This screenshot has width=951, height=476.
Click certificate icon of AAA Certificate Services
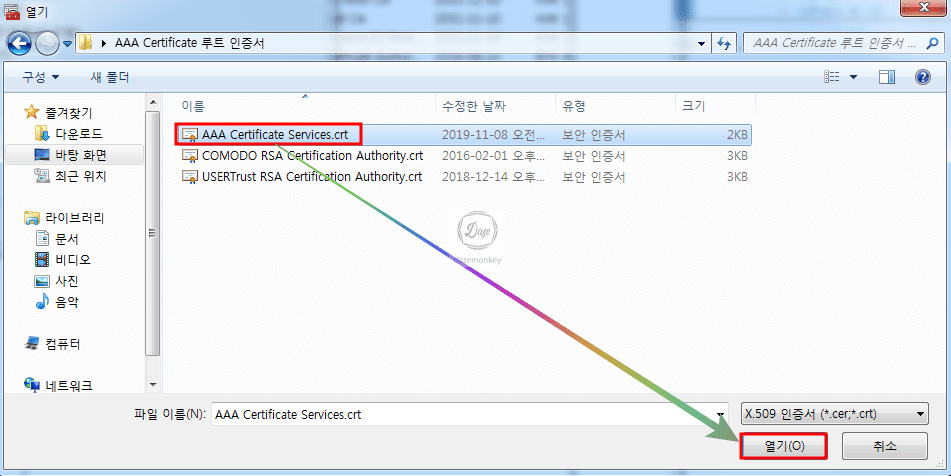point(190,135)
